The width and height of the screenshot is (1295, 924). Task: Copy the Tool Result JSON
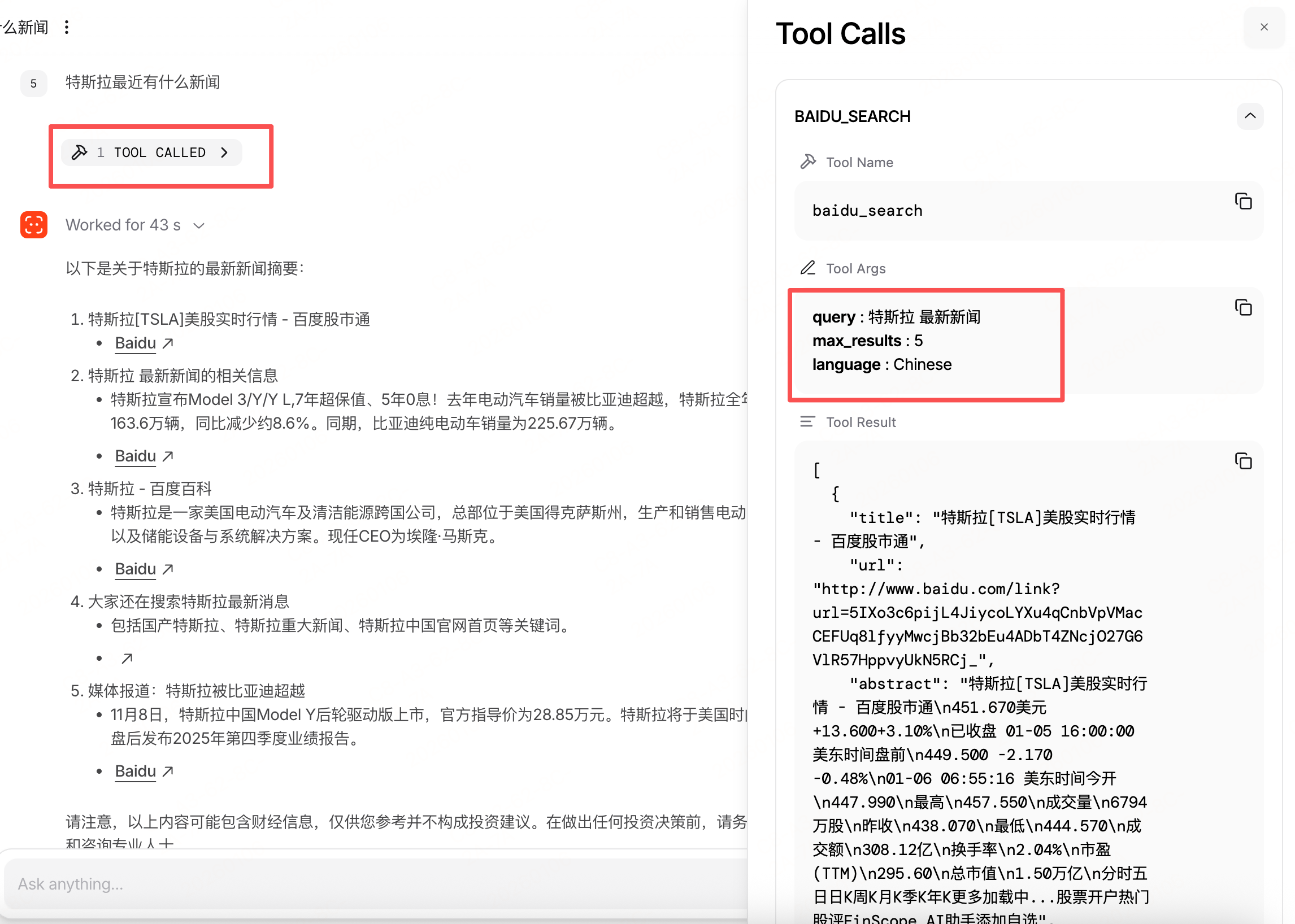pos(1242,461)
